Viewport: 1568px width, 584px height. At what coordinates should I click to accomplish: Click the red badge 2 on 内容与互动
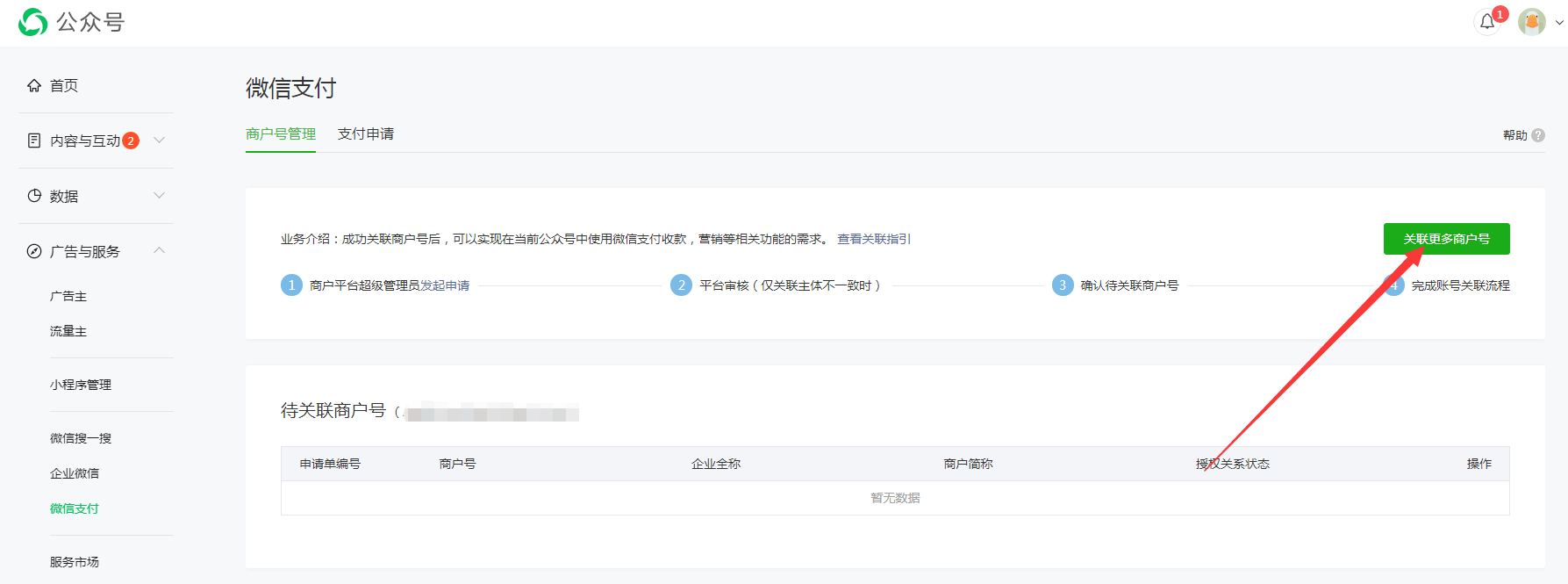coord(131,141)
